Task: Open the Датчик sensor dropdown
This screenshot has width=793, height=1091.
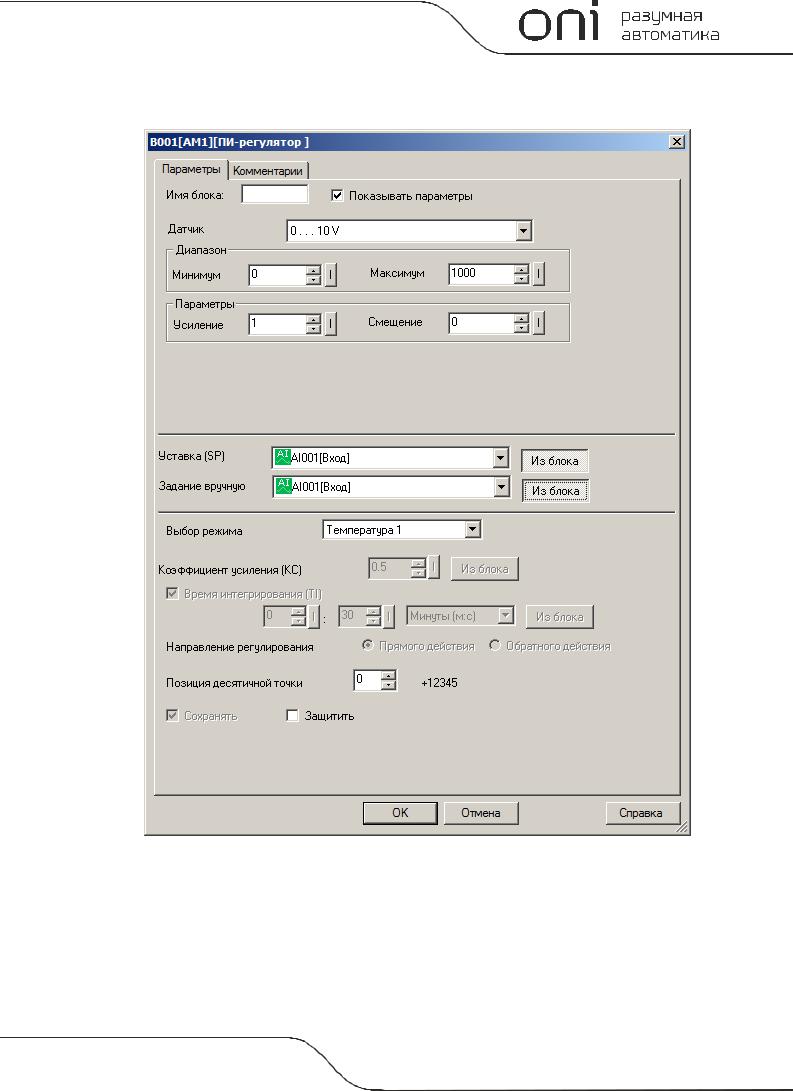Action: tap(524, 231)
